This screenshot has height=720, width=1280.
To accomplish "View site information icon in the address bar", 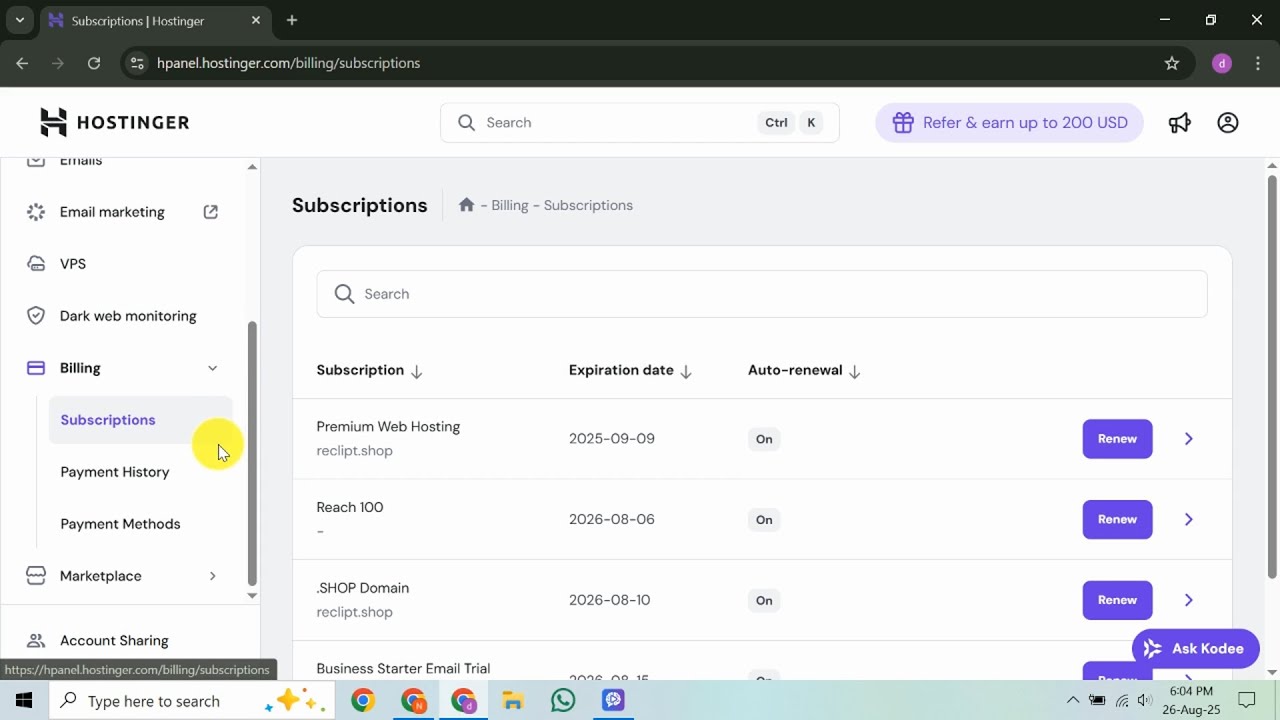I will 137,63.
